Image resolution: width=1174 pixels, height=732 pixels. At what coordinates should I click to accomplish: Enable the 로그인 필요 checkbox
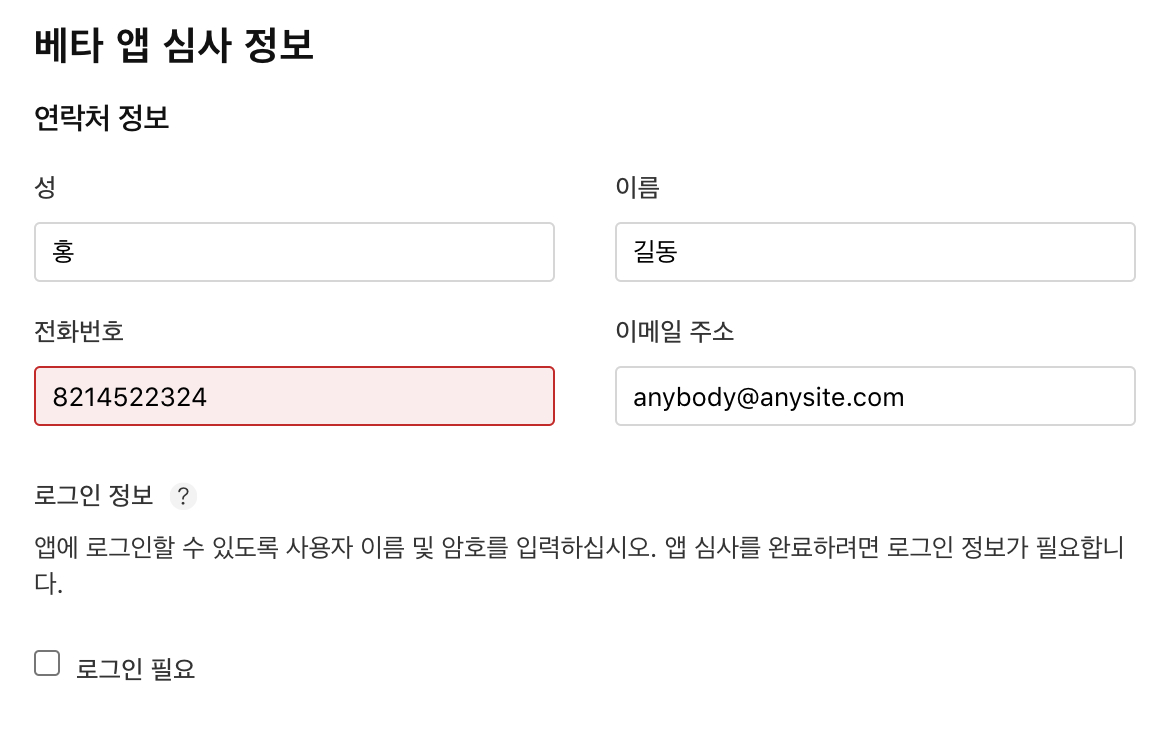tap(47, 663)
